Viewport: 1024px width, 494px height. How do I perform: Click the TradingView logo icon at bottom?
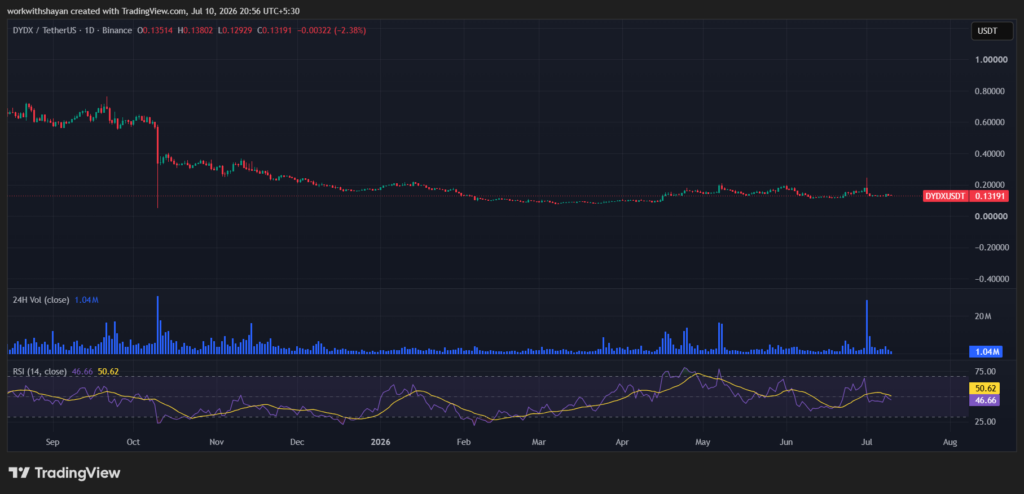(x=19, y=472)
